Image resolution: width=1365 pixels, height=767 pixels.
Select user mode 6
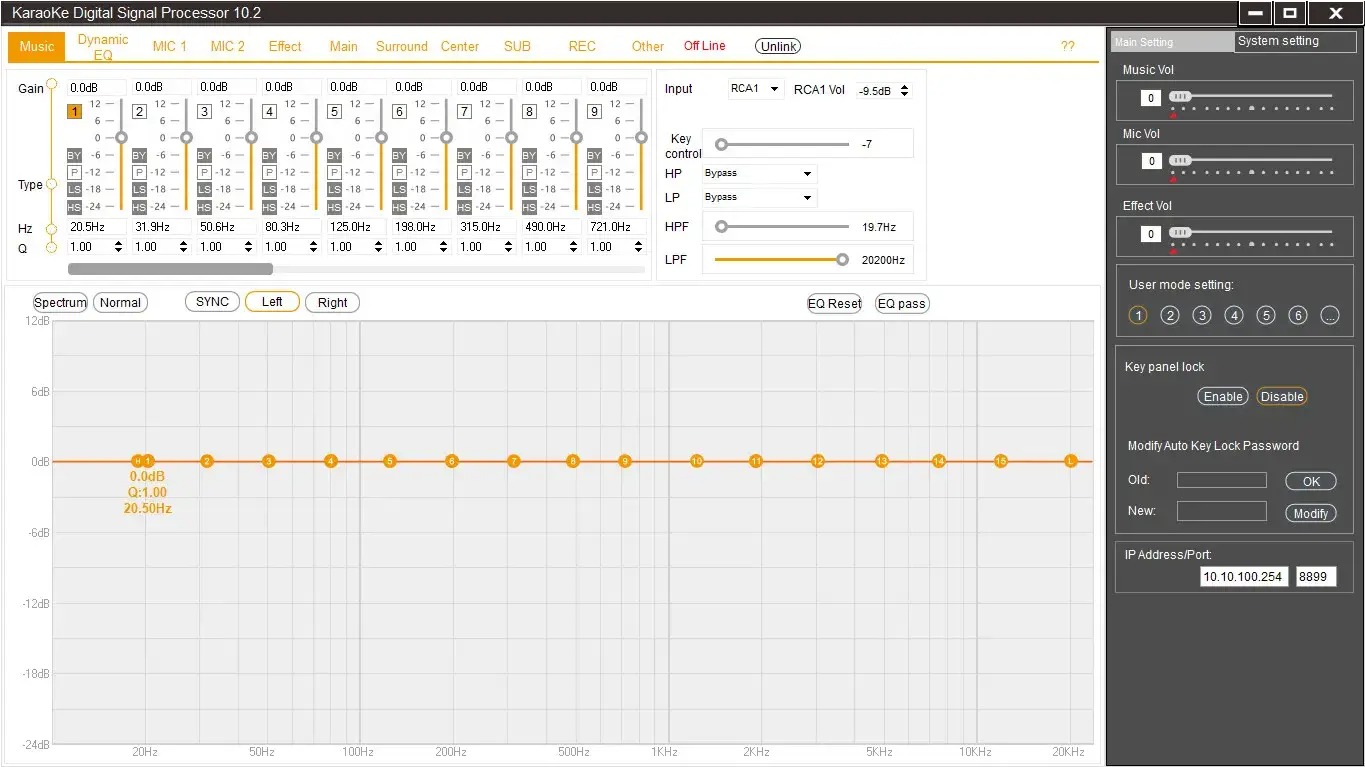[x=1298, y=315]
